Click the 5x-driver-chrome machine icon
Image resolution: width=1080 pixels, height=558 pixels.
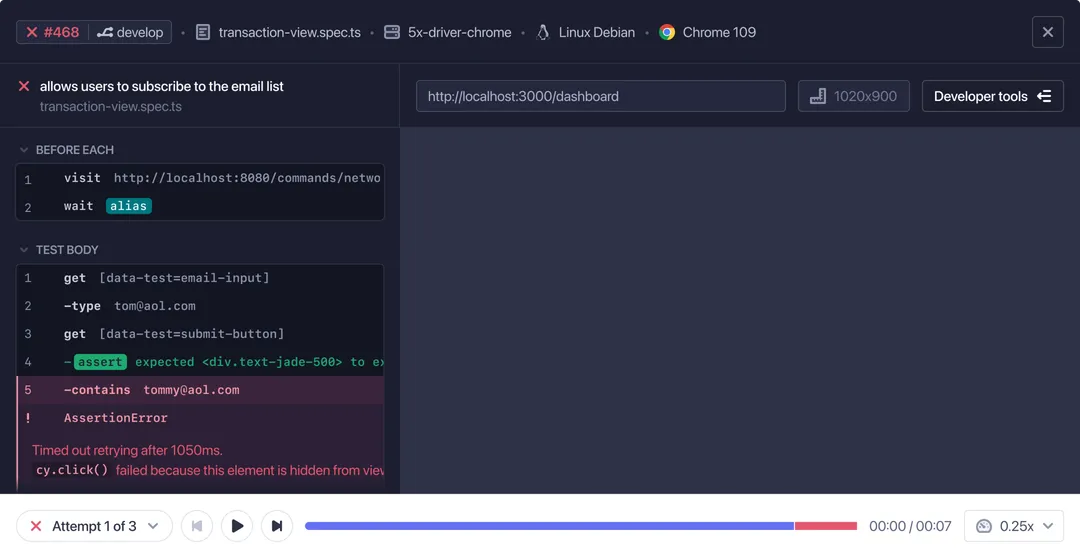(392, 32)
